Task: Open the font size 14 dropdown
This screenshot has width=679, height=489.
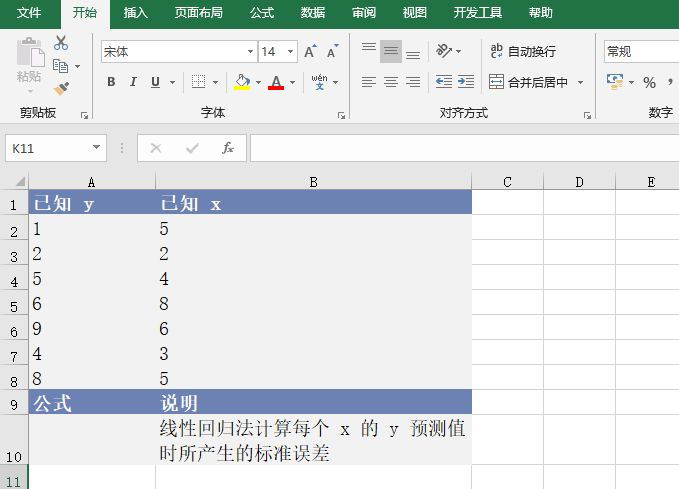Action: [291, 51]
